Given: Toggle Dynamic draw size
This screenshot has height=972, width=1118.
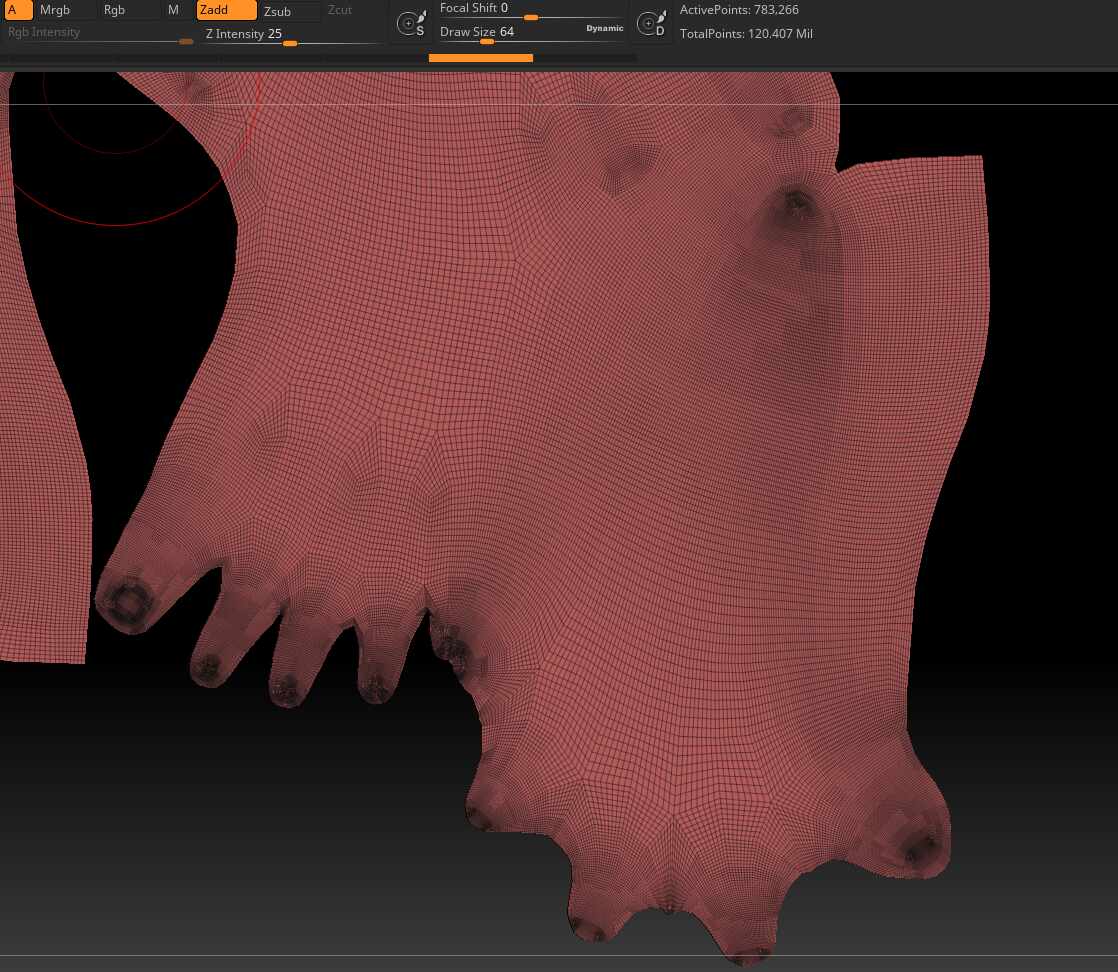Looking at the screenshot, I should pos(605,29).
